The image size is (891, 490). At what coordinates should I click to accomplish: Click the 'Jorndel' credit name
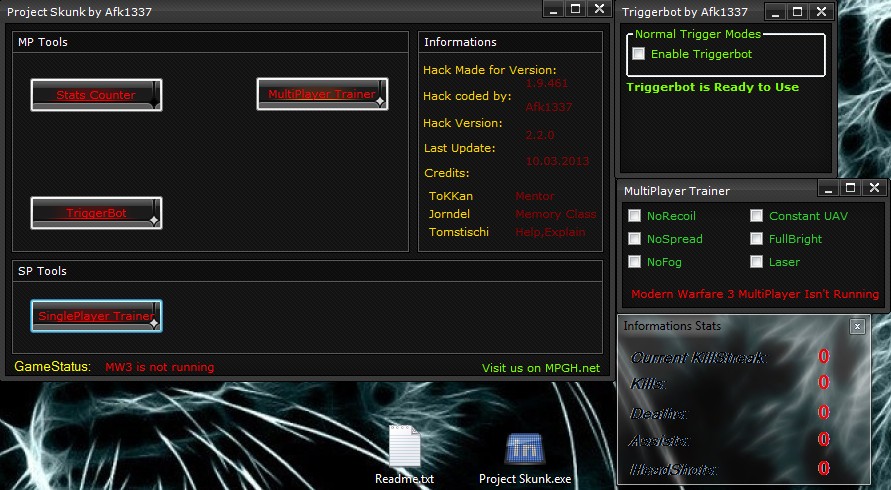[449, 214]
